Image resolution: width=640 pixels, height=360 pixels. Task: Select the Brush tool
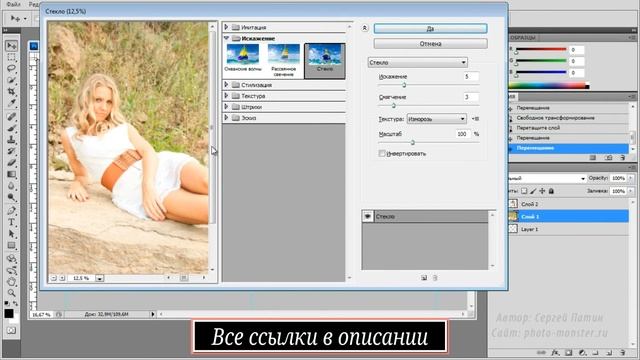pos(11,128)
